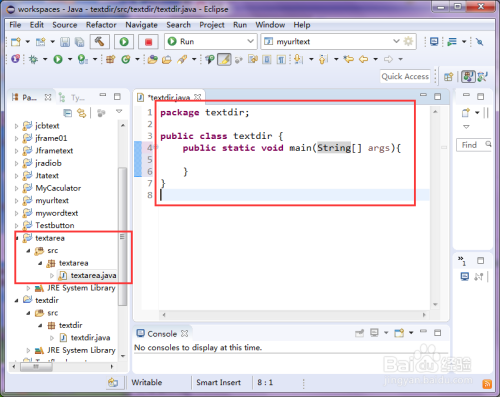Select the myurltext project in explorer

[x=52, y=201]
